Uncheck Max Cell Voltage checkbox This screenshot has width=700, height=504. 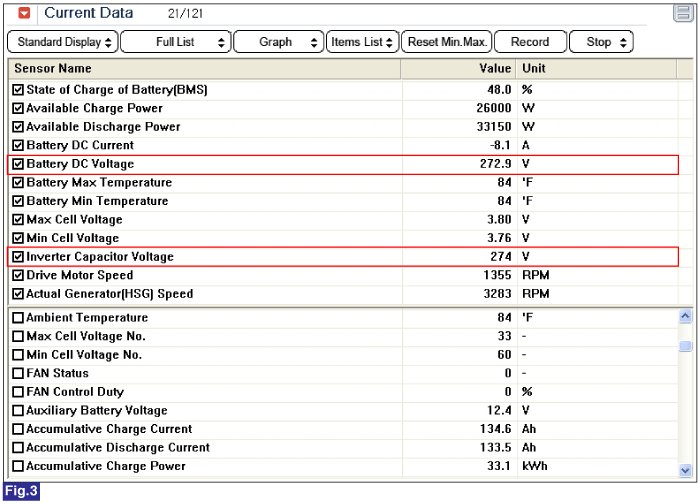[18, 220]
